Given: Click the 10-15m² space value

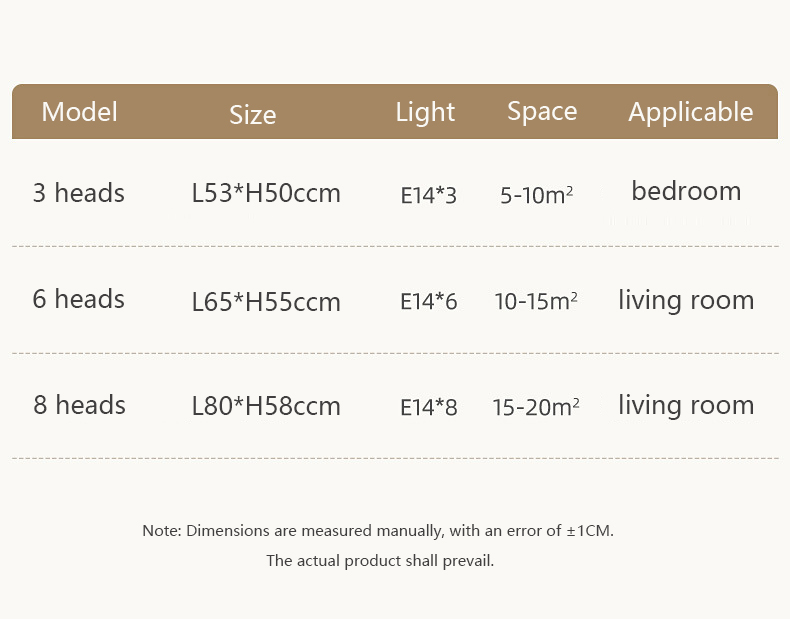Looking at the screenshot, I should [536, 301].
